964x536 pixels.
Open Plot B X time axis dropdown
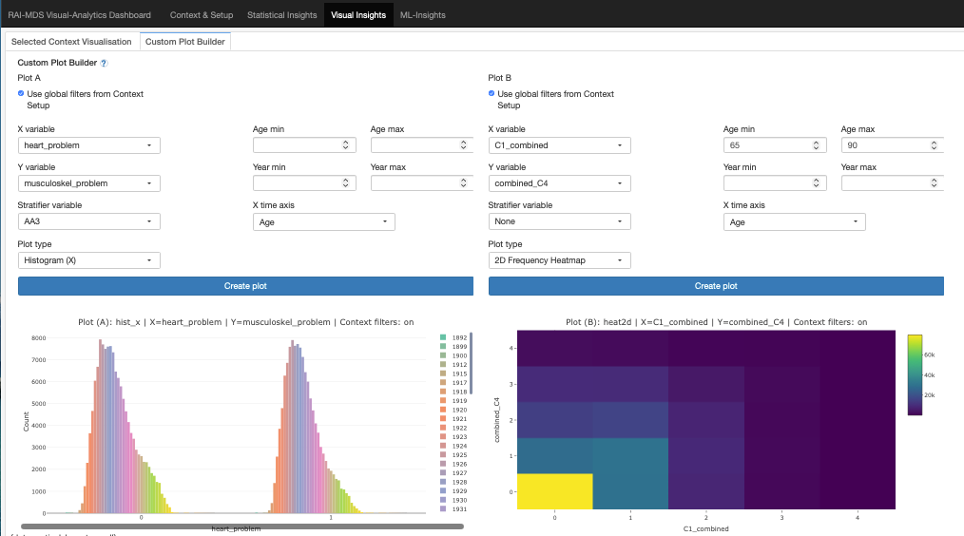point(794,222)
